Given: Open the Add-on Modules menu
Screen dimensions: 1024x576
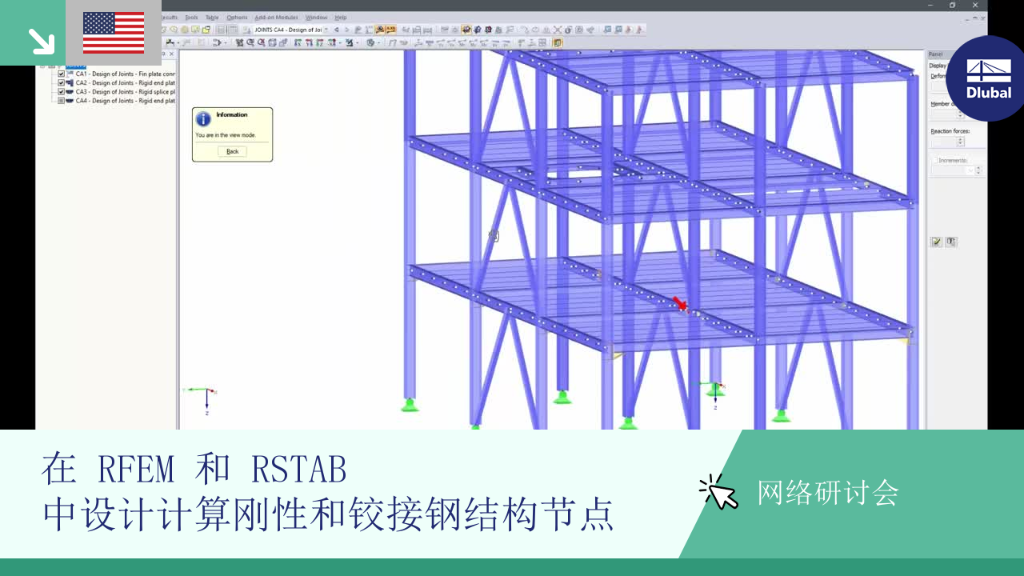Looking at the screenshot, I should (276, 18).
